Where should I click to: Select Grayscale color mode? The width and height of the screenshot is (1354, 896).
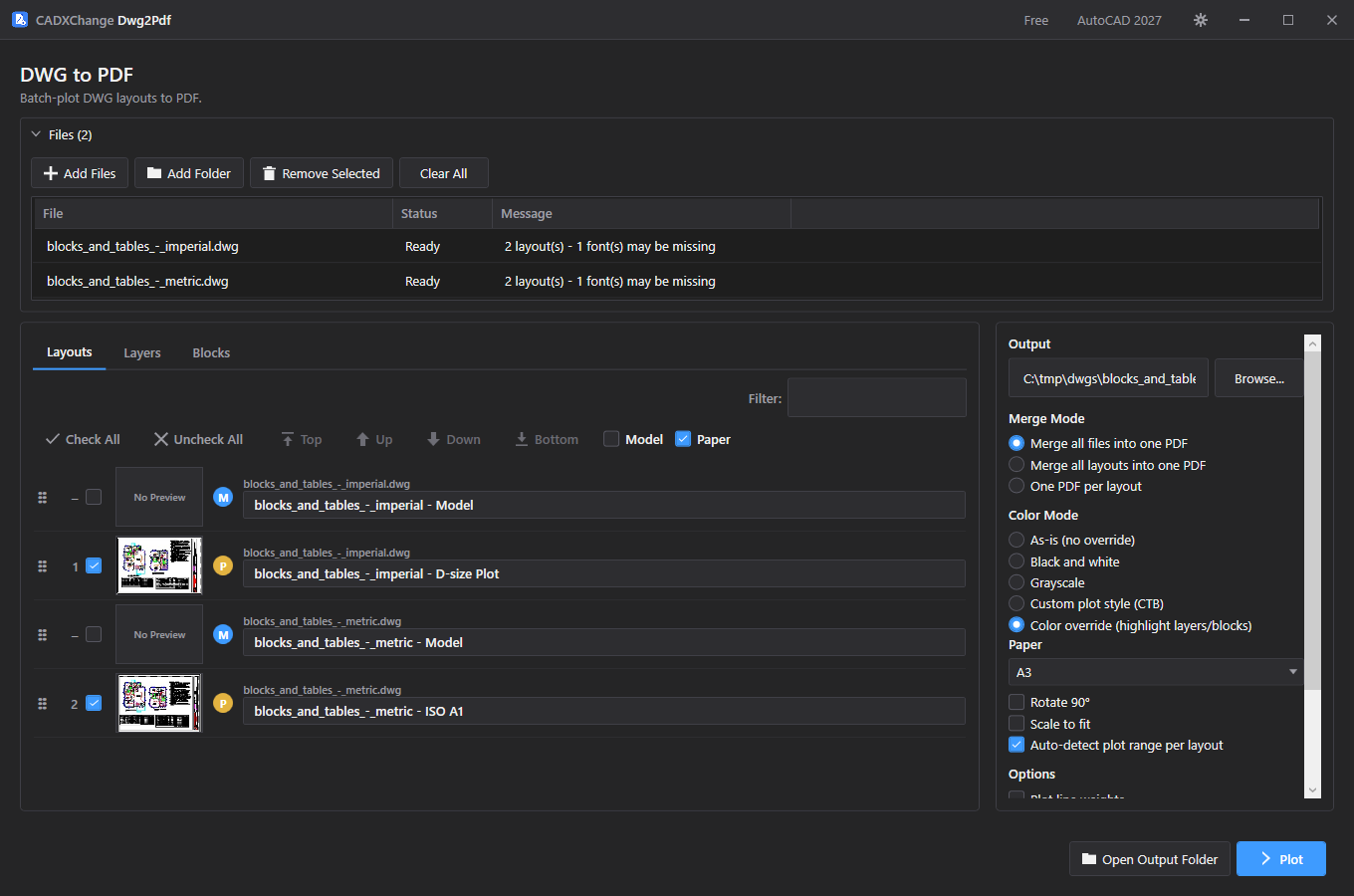tap(1016, 582)
